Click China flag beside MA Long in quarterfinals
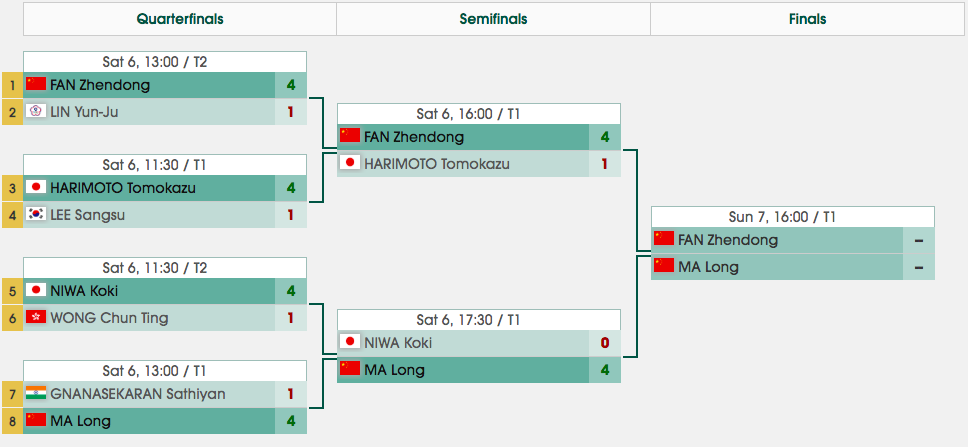Viewport: 968px width, 447px height. pos(36,421)
